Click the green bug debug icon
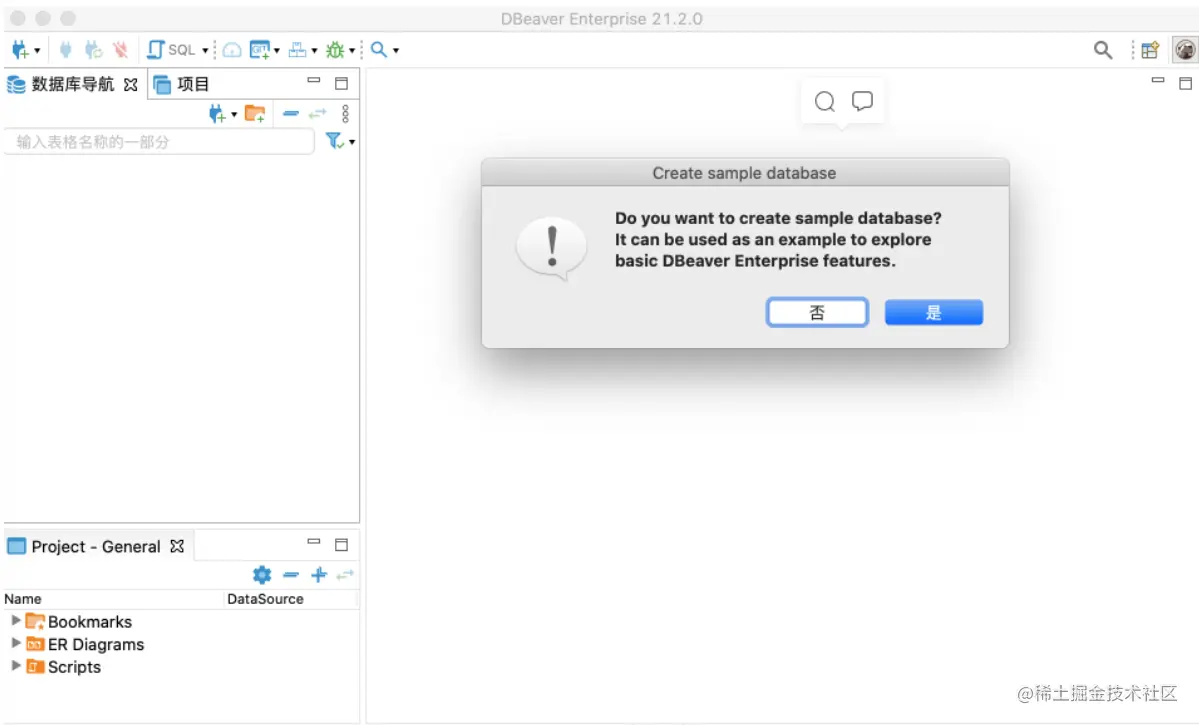Viewport: 1199px width, 725px height. [x=335, y=50]
